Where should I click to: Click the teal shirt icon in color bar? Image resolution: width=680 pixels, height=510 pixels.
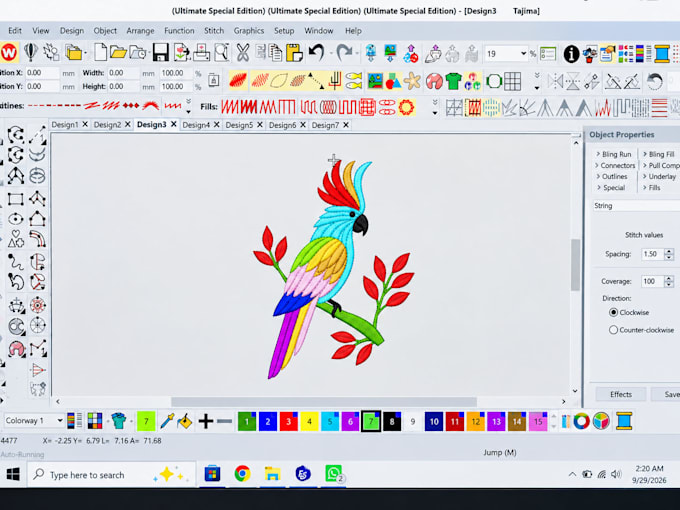coord(118,421)
